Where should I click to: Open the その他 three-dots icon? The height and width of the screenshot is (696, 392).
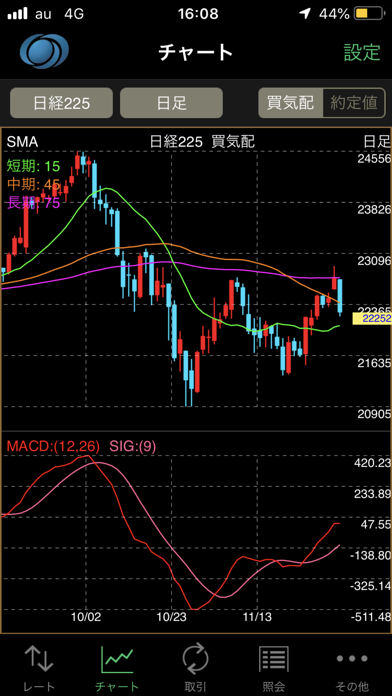coord(352,658)
